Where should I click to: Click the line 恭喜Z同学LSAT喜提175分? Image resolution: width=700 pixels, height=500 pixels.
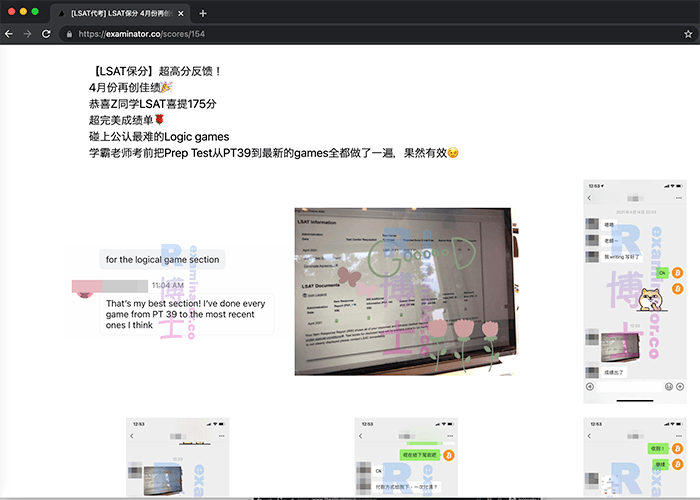coord(153,104)
